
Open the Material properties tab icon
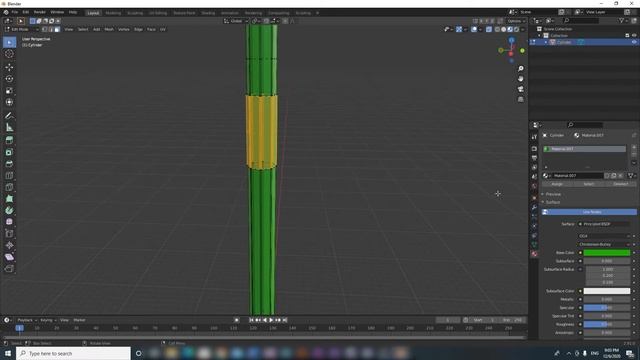(x=534, y=254)
